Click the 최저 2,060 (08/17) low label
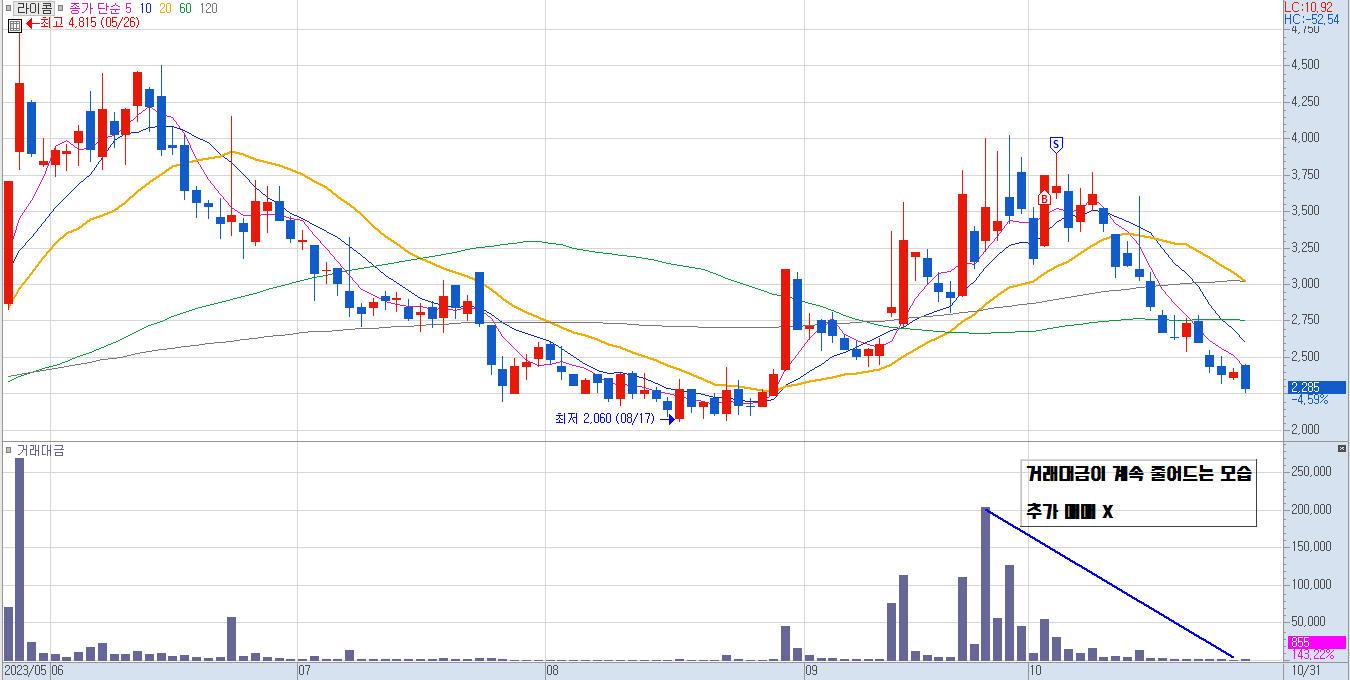The image size is (1350, 680). click(604, 418)
